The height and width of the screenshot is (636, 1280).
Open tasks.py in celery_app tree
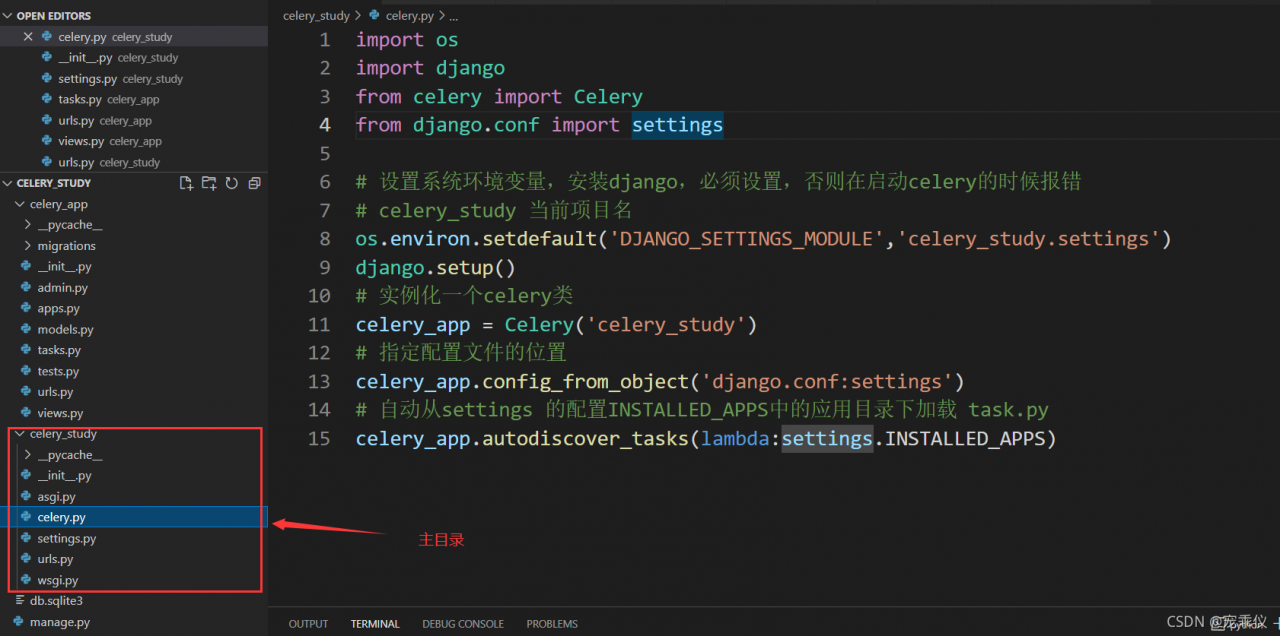coord(134,351)
